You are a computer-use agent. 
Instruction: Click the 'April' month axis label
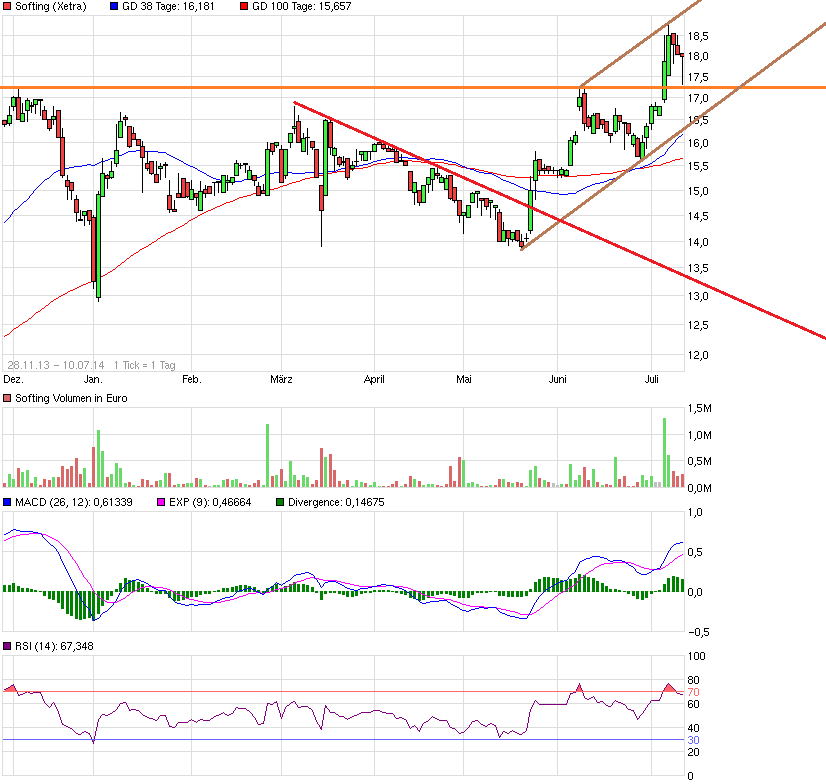click(375, 379)
